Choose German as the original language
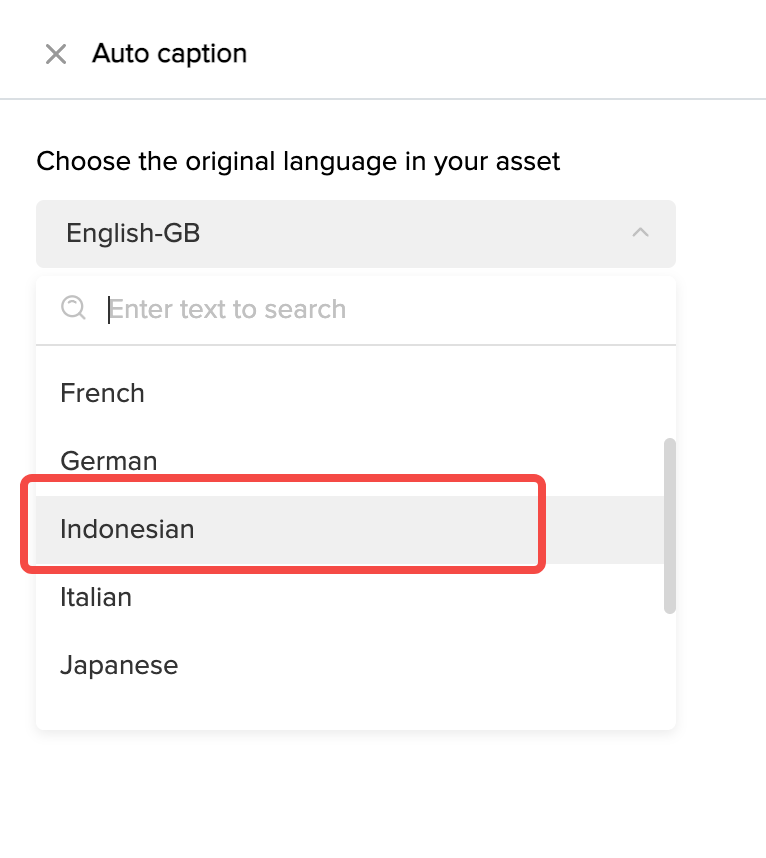Image resolution: width=766 pixels, height=858 pixels. [x=109, y=461]
